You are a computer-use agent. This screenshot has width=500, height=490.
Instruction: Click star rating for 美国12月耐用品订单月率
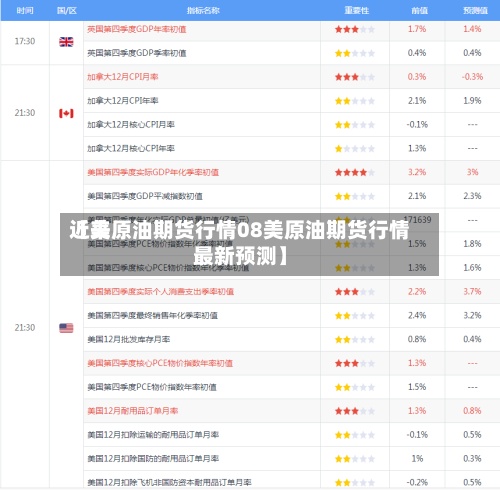(x=355, y=411)
